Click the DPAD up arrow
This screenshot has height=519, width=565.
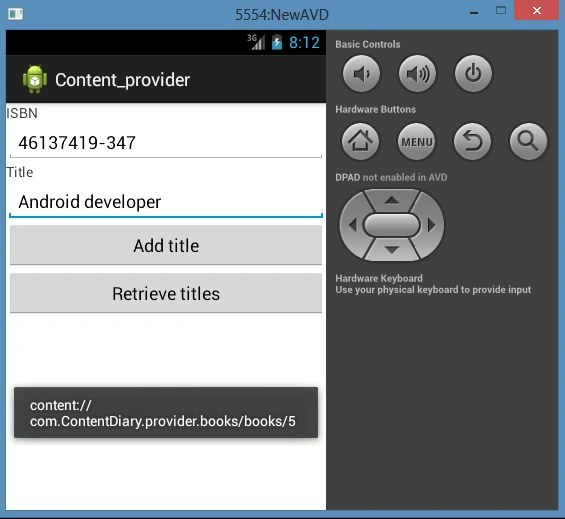coord(392,200)
